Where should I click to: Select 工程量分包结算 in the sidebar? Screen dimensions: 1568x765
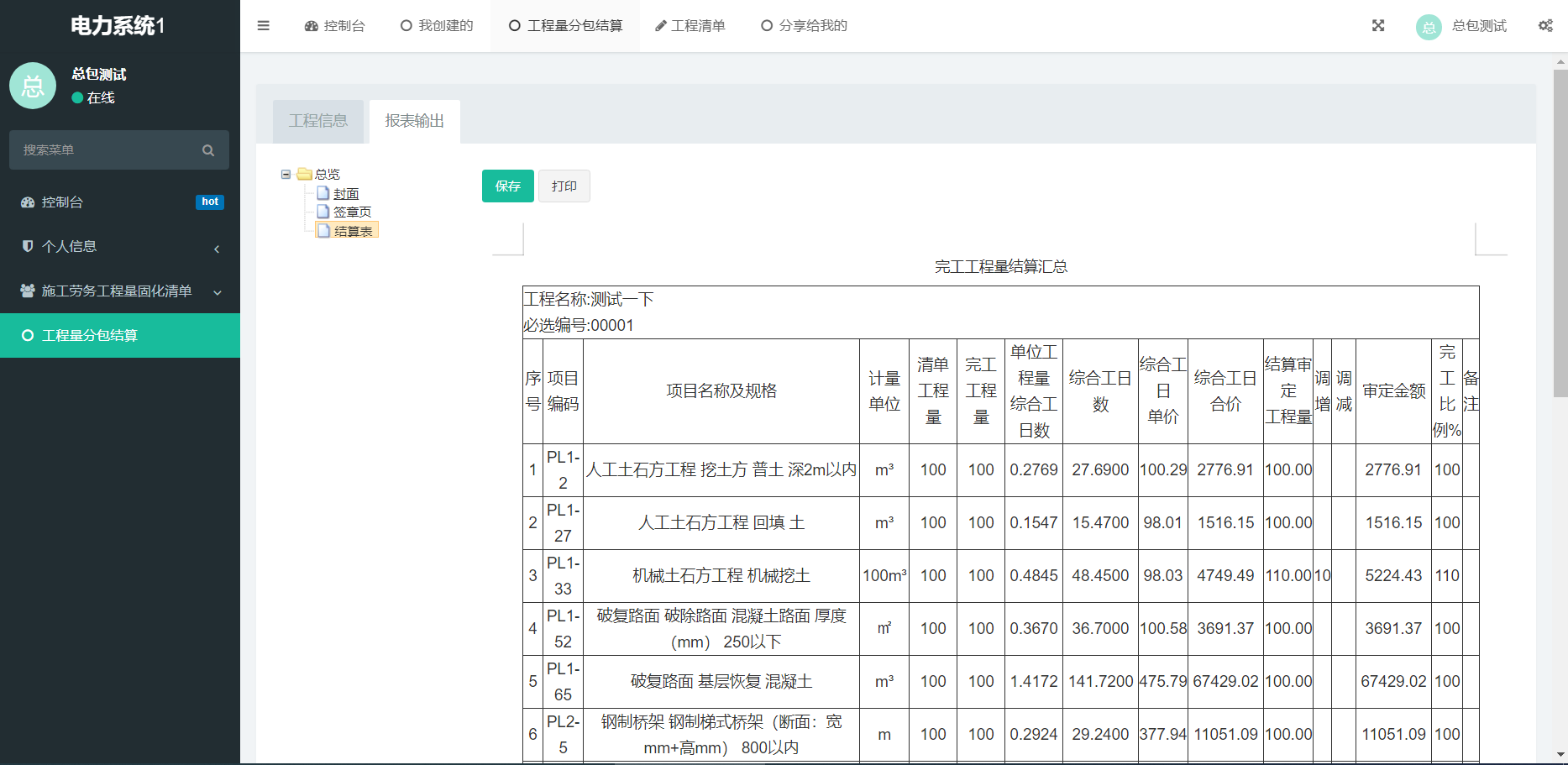coord(120,336)
